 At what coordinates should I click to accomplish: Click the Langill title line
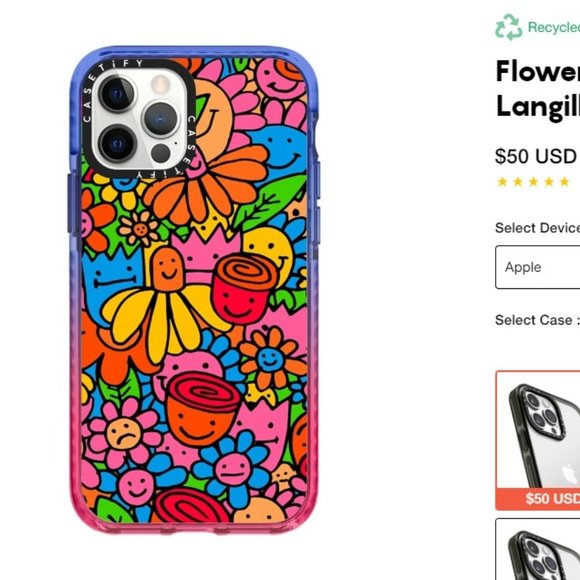click(x=538, y=107)
